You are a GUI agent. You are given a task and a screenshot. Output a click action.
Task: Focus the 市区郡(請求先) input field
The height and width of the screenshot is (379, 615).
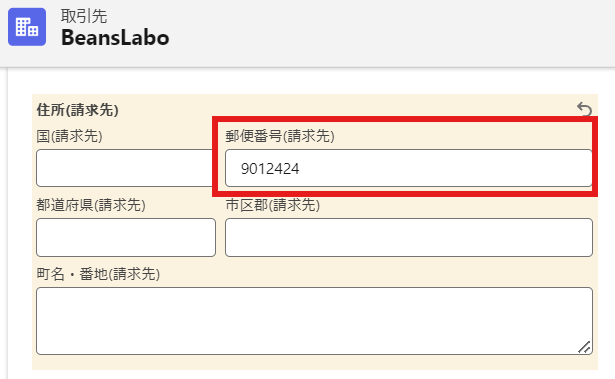click(x=409, y=237)
